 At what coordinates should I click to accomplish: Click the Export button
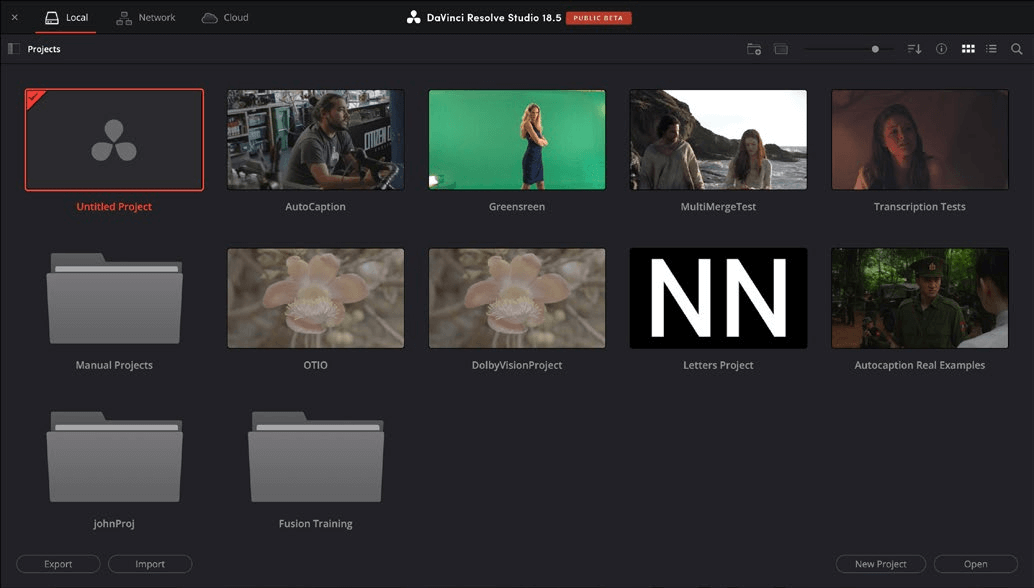pyautogui.click(x=58, y=564)
